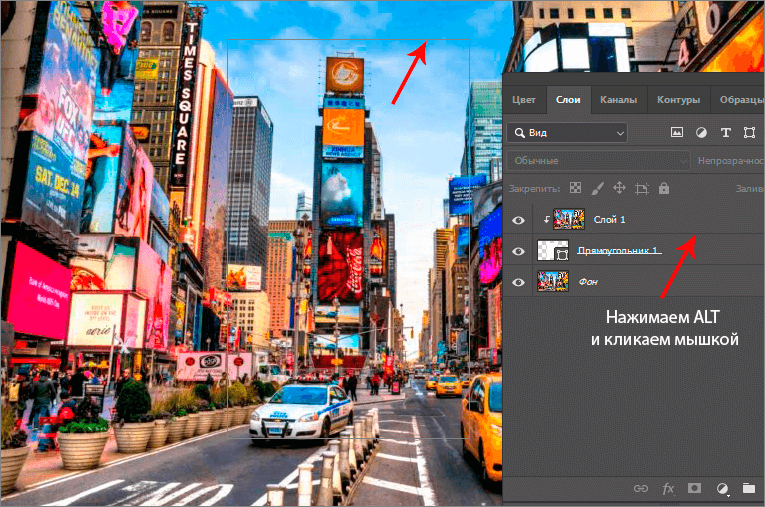Click the link layers icon
Image resolution: width=765 pixels, height=507 pixels.
[x=643, y=488]
